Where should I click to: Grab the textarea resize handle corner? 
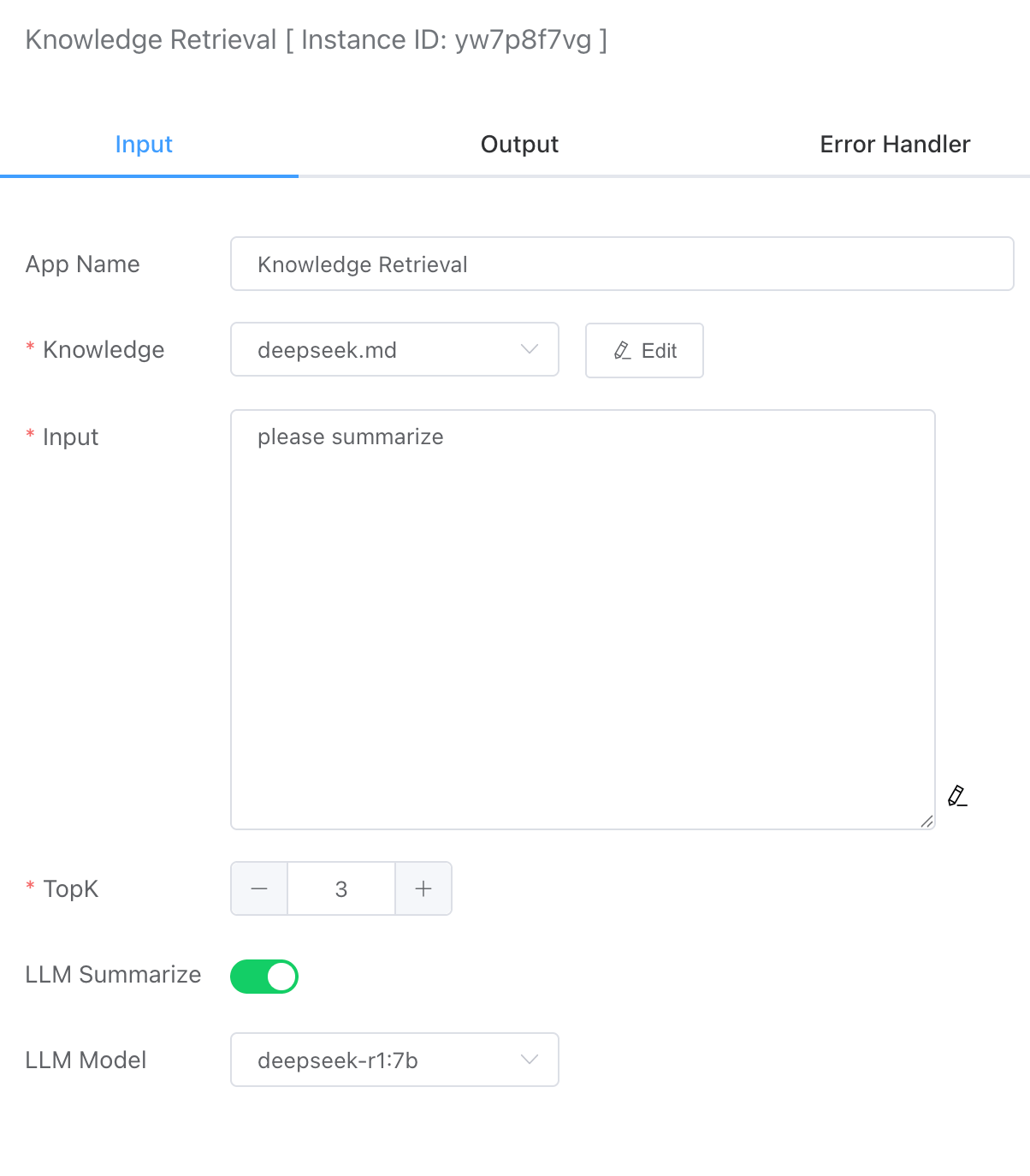(927, 822)
